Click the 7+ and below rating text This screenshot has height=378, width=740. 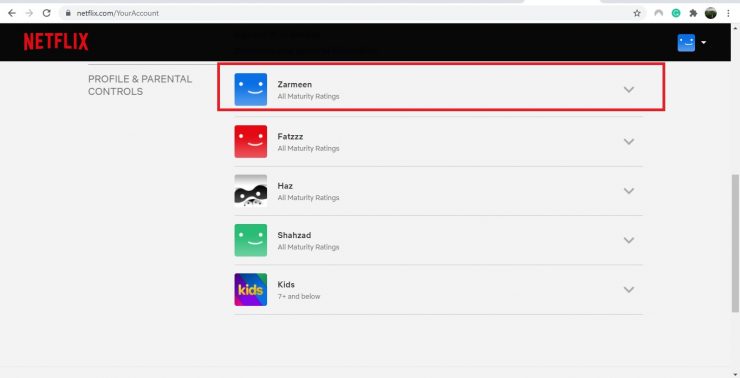[x=299, y=296]
